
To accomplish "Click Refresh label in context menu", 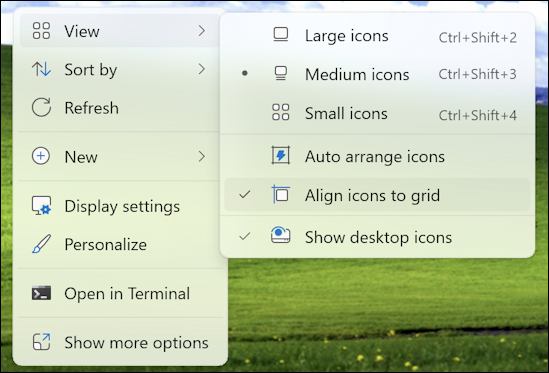I will (x=92, y=108).
